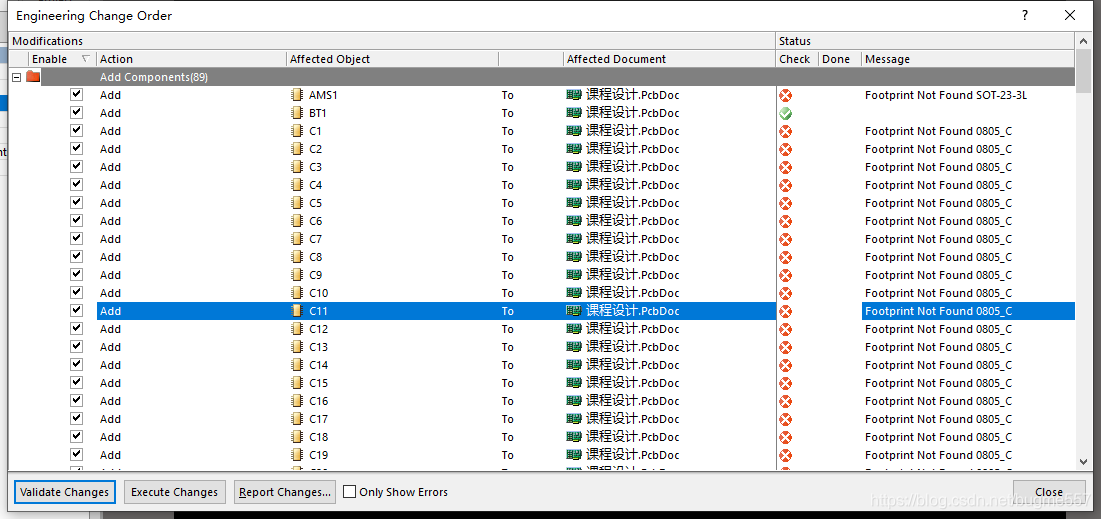1101x519 pixels.
Task: Click the Footprint Not Found message for C16
Action: tap(938, 401)
